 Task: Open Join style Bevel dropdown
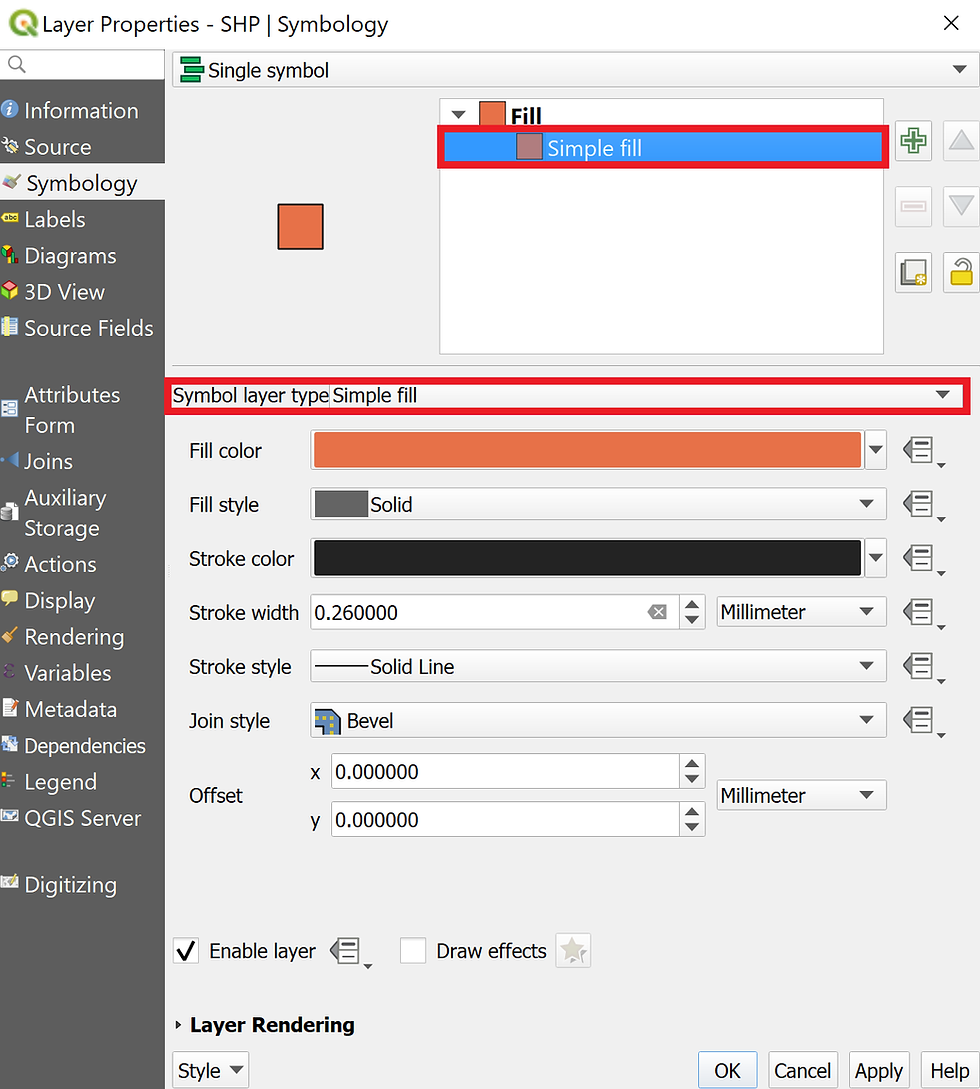pos(598,721)
